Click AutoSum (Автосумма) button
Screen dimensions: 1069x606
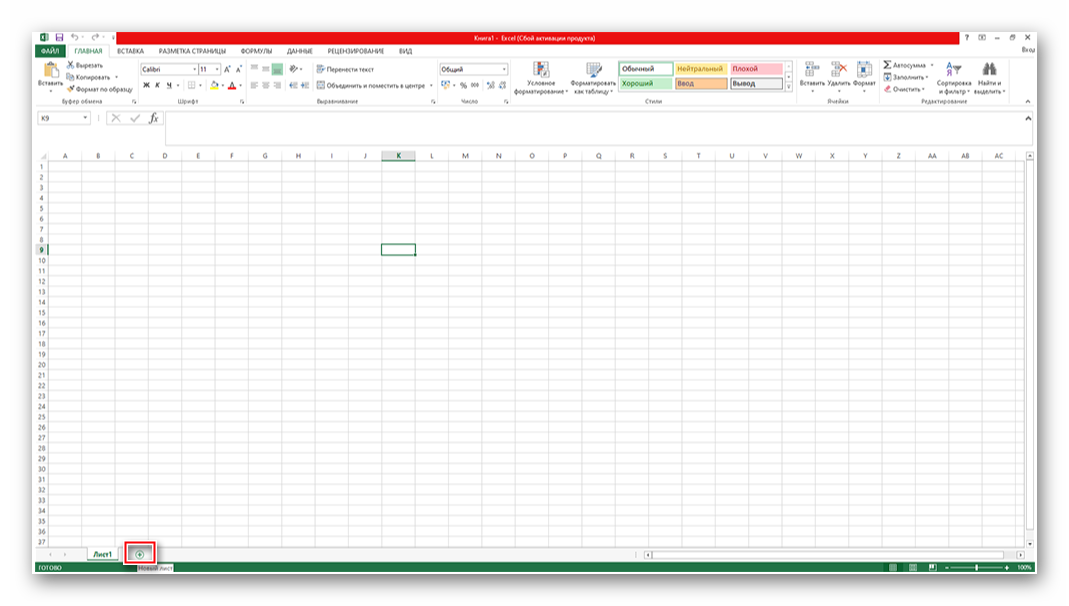pos(905,65)
